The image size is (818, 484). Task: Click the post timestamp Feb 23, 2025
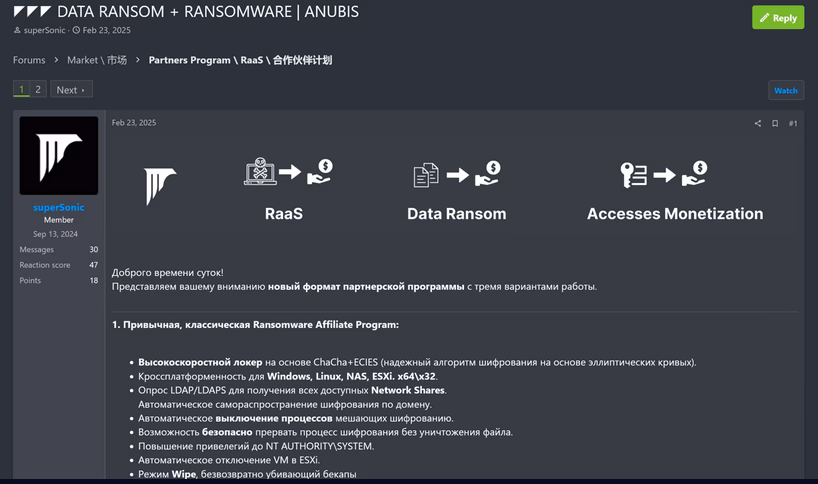click(134, 123)
